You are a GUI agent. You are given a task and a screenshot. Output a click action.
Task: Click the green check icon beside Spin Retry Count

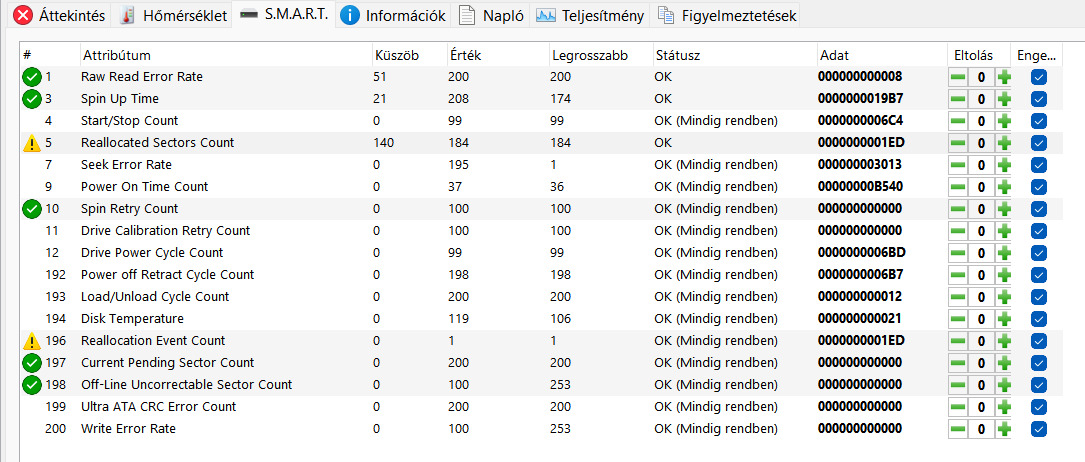tap(31, 209)
